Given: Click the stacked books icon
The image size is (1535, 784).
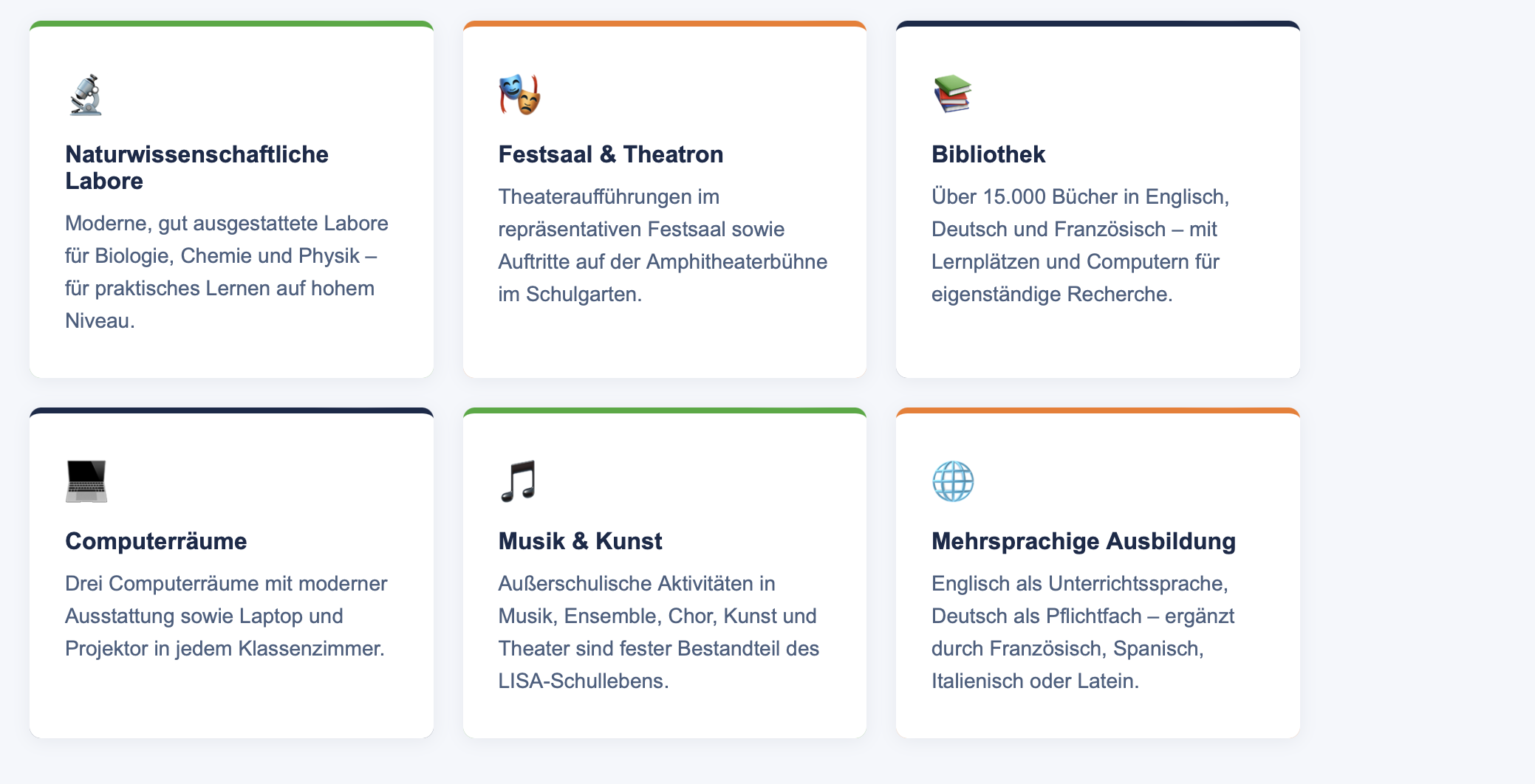Looking at the screenshot, I should 952,94.
